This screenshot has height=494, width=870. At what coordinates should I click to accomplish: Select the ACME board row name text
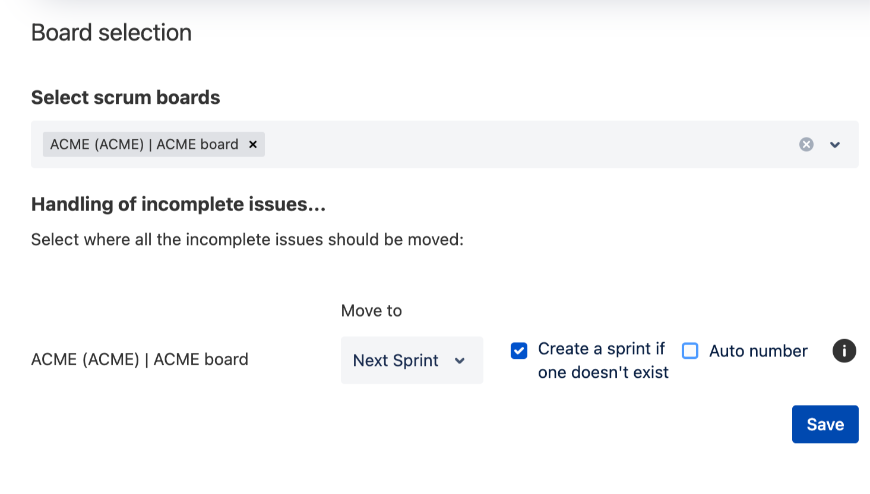[139, 359]
